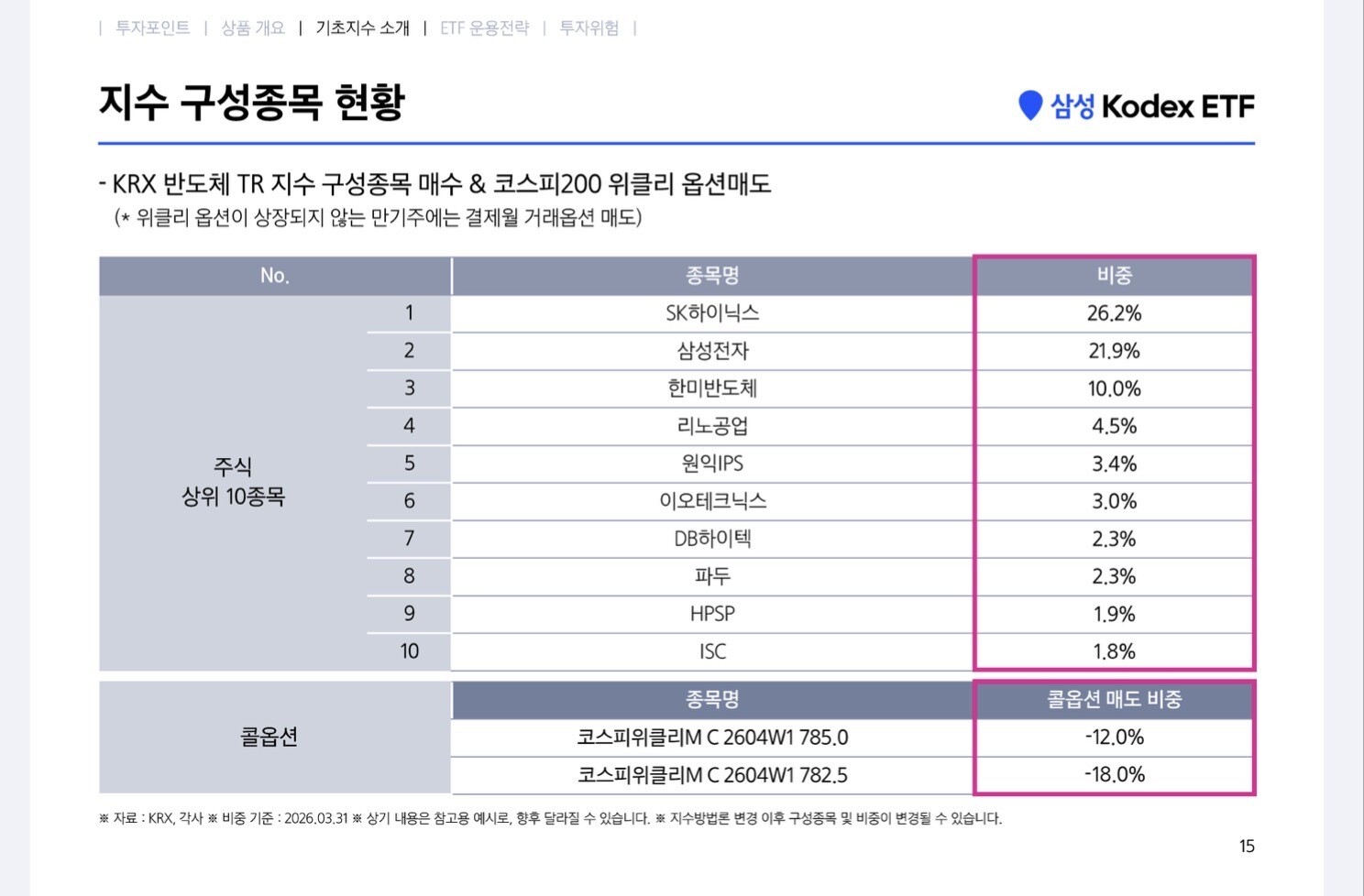The height and width of the screenshot is (896, 1364).
Task: Select the 콜옵션 매도 비중 header
Action: (x=1114, y=700)
